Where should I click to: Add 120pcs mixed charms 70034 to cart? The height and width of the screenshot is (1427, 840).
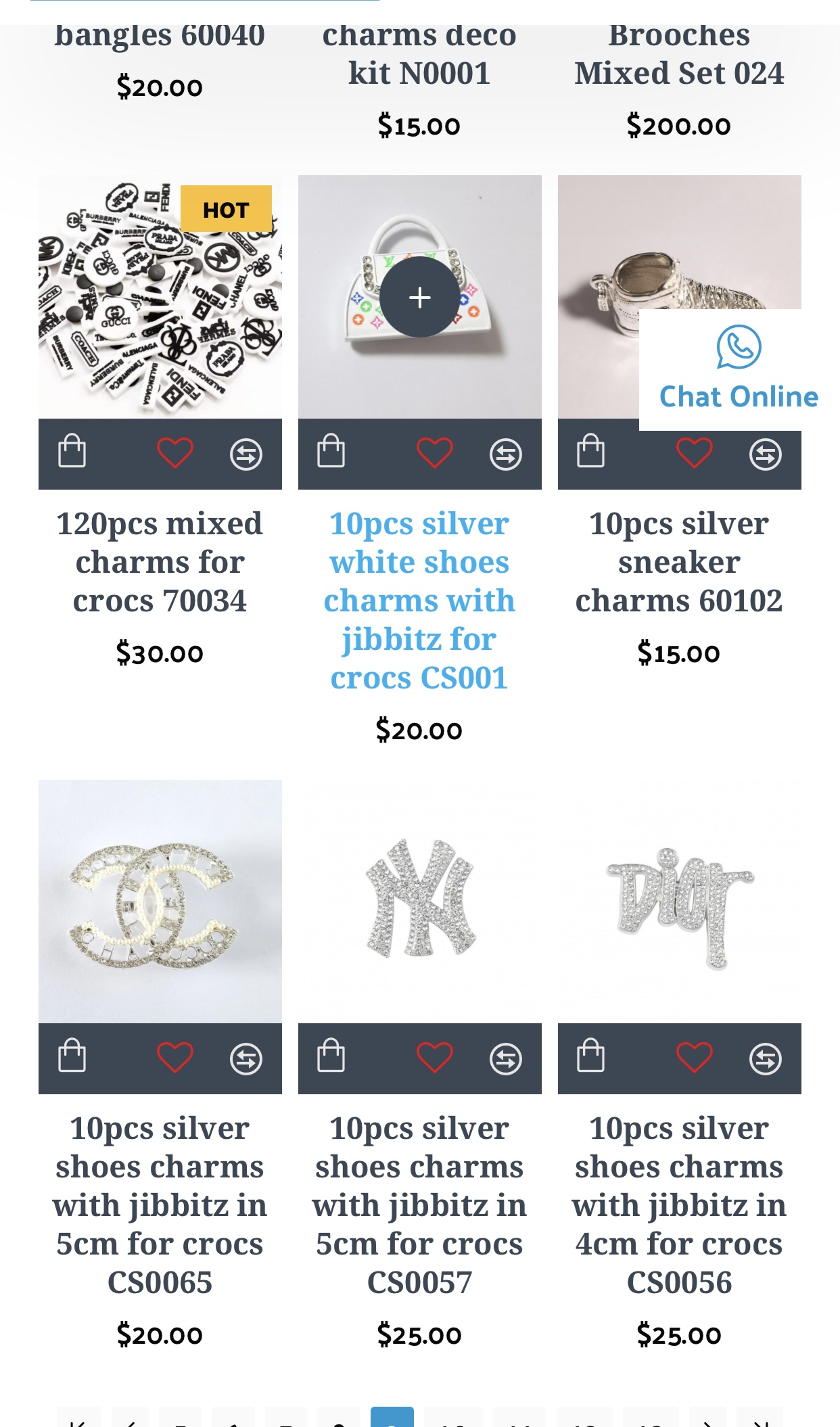click(72, 451)
